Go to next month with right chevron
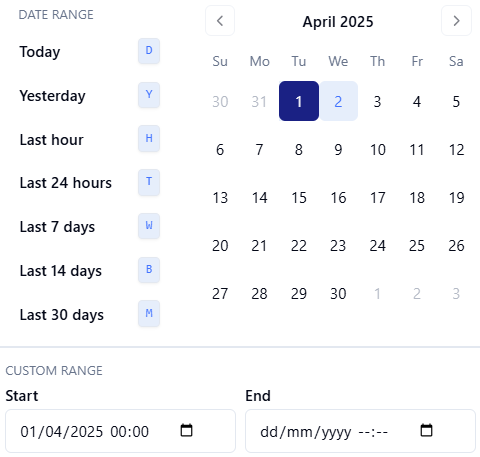Image resolution: width=480 pixels, height=457 pixels. [456, 21]
